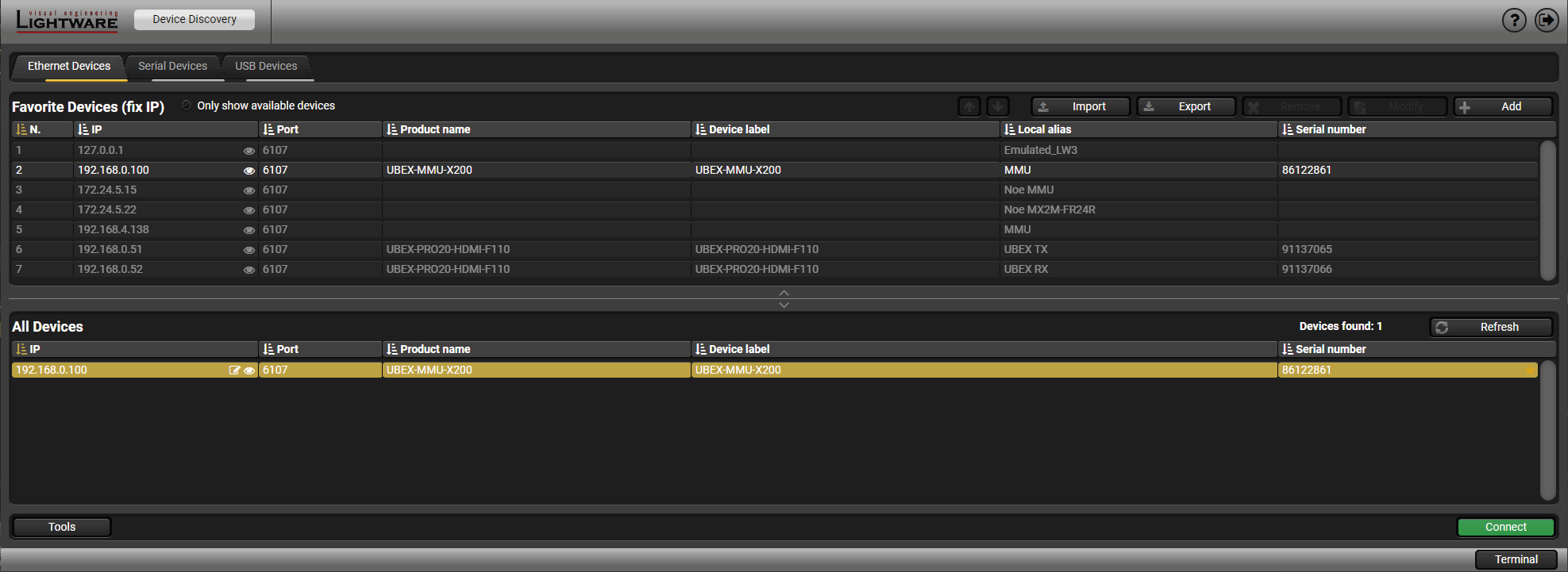This screenshot has height=572, width=1568.
Task: Toggle eye icon for 192.168.0.51
Action: 249,250
